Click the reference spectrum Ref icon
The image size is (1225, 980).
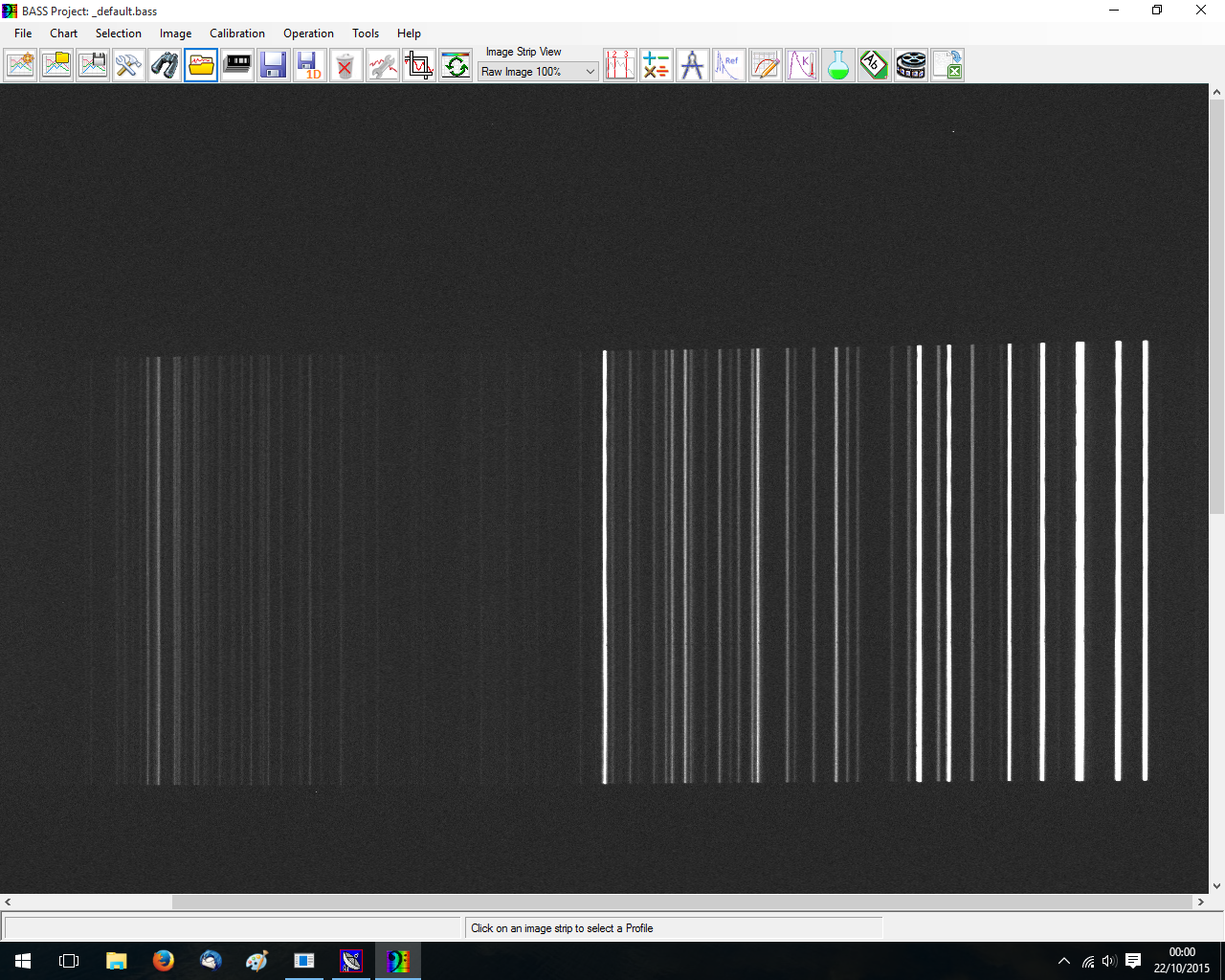click(x=729, y=66)
